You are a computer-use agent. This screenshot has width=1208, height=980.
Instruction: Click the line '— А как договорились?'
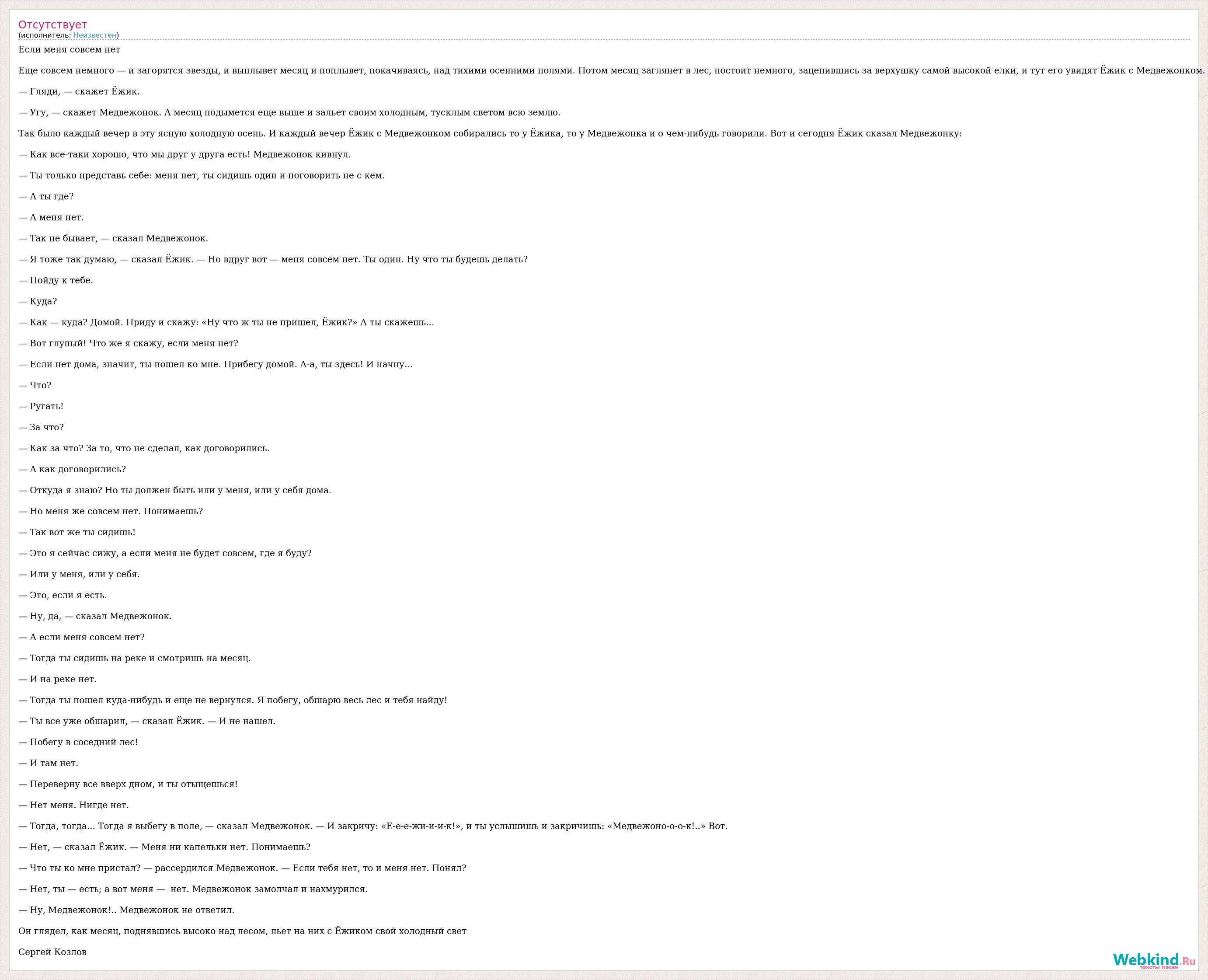tap(72, 470)
